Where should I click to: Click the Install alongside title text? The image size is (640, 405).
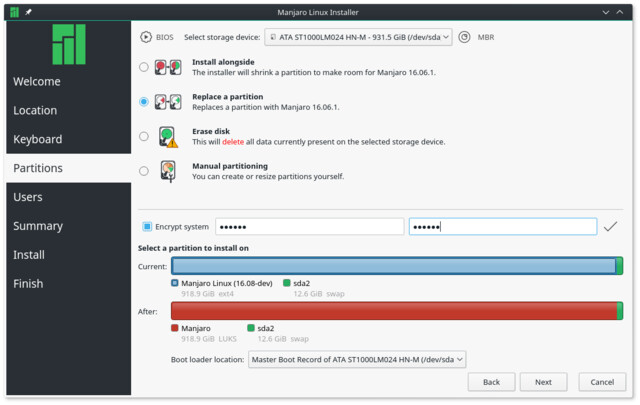(223, 62)
